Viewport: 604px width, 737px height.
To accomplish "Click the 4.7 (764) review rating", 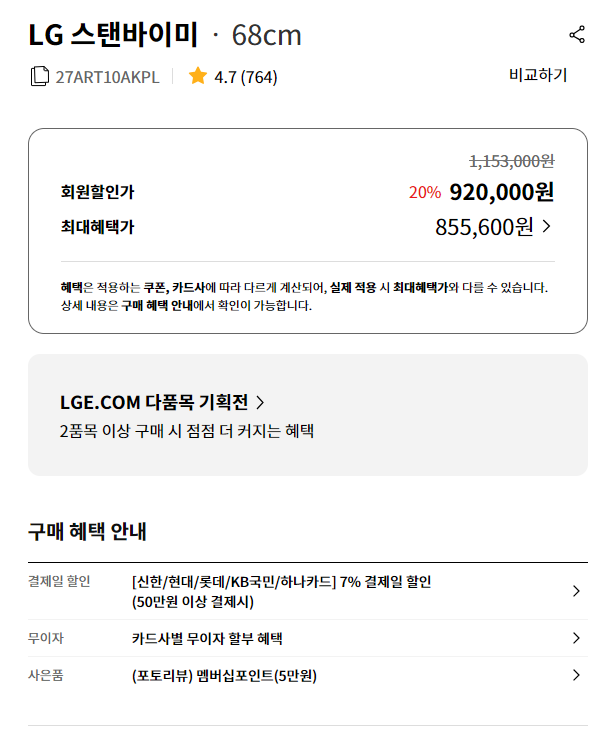I will click(245, 77).
